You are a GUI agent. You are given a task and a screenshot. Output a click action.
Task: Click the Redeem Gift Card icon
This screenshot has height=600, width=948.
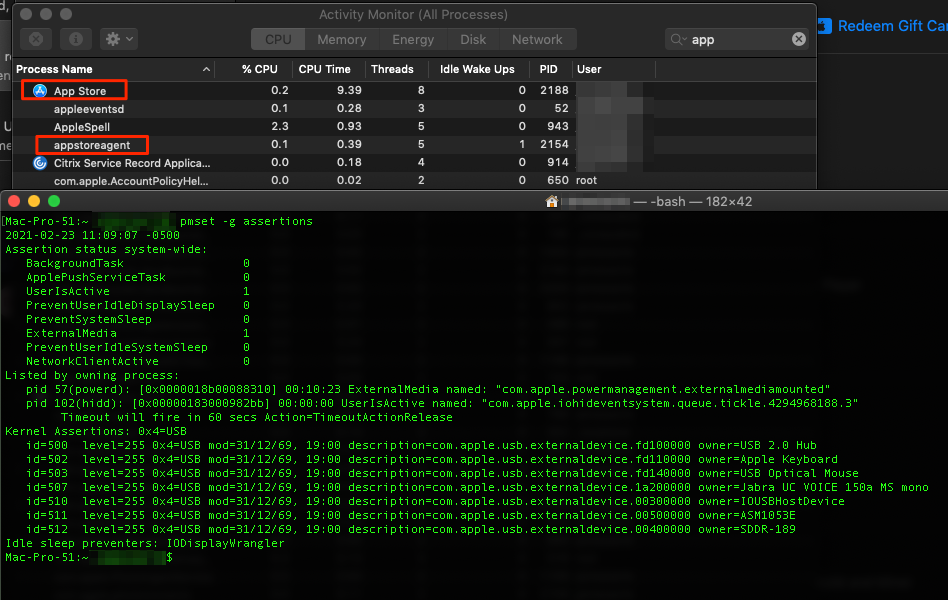click(x=825, y=26)
